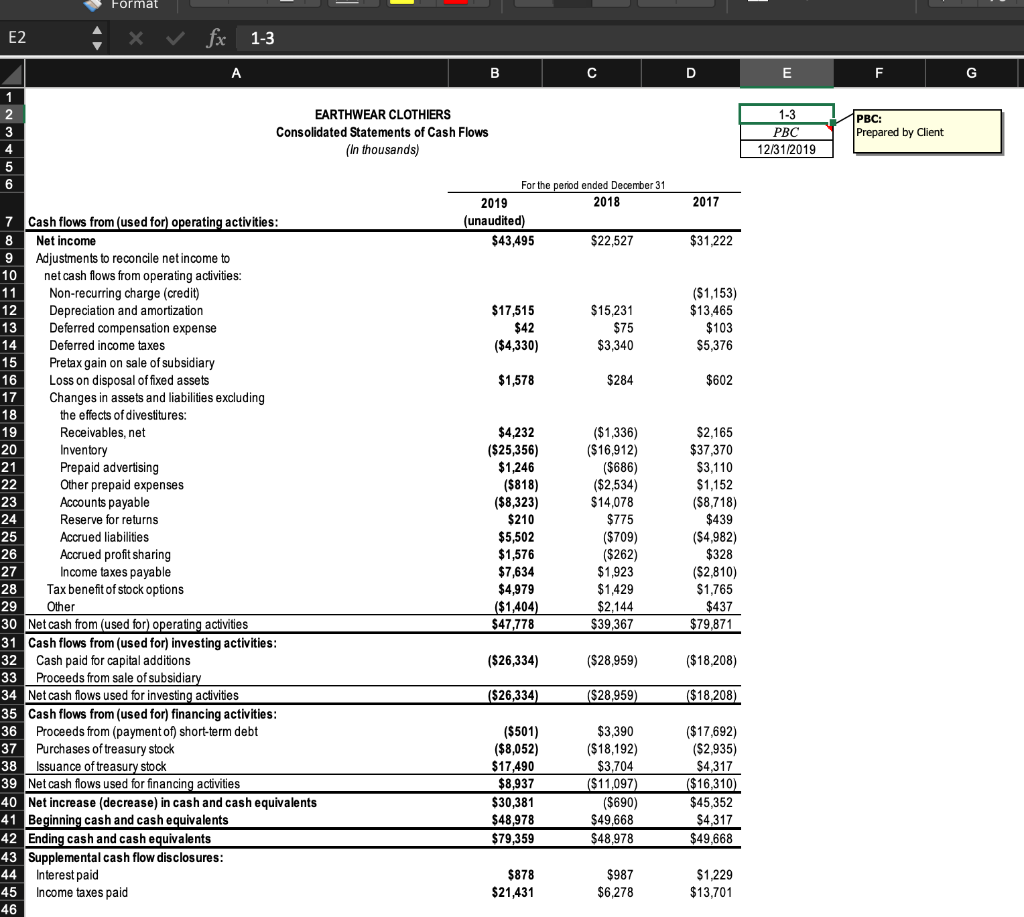
Task: Select 2017 operating cash total $79,871
Action: [711, 624]
